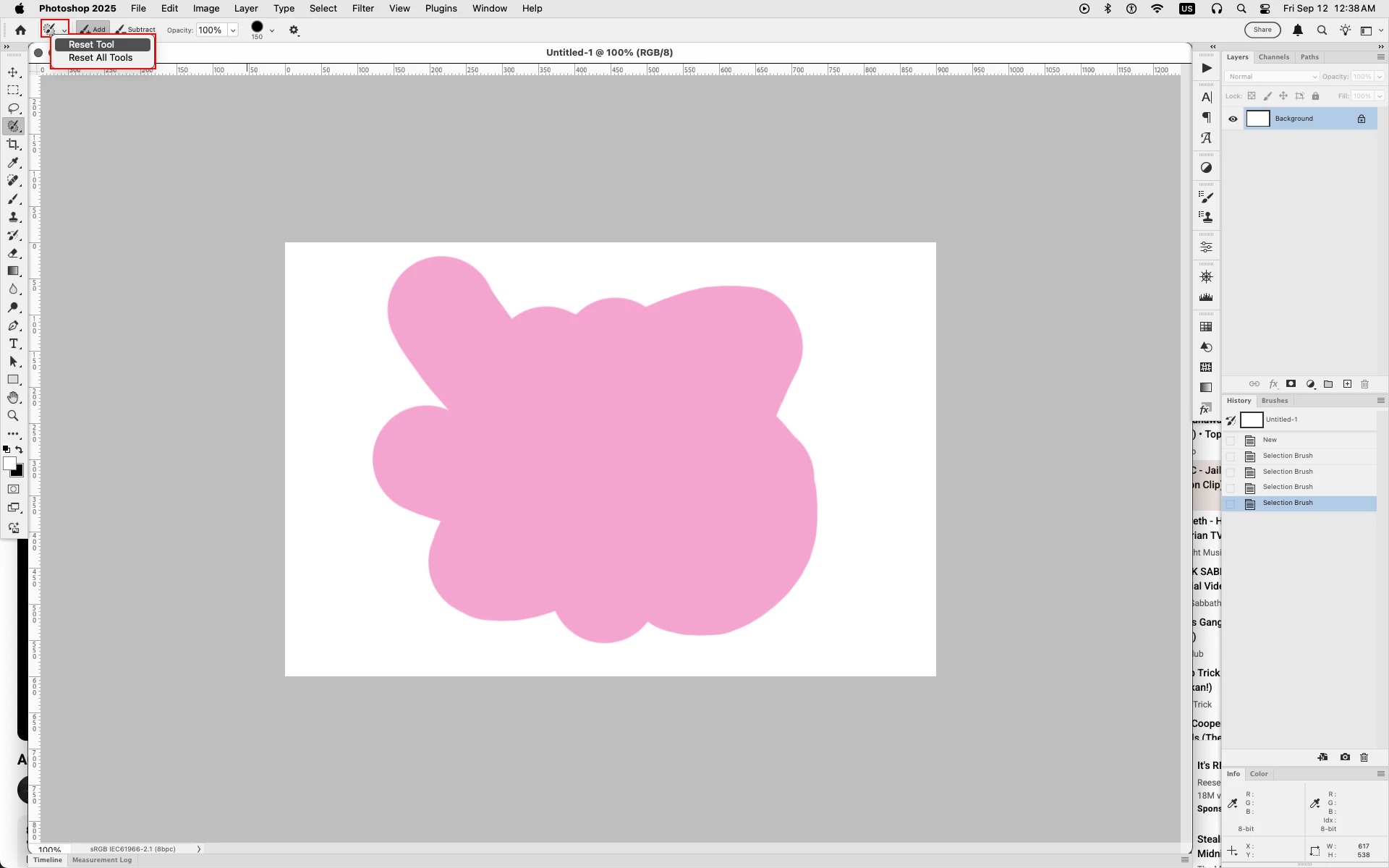Switch to the Channels tab
Viewport: 1389px width, 868px height.
click(1273, 57)
